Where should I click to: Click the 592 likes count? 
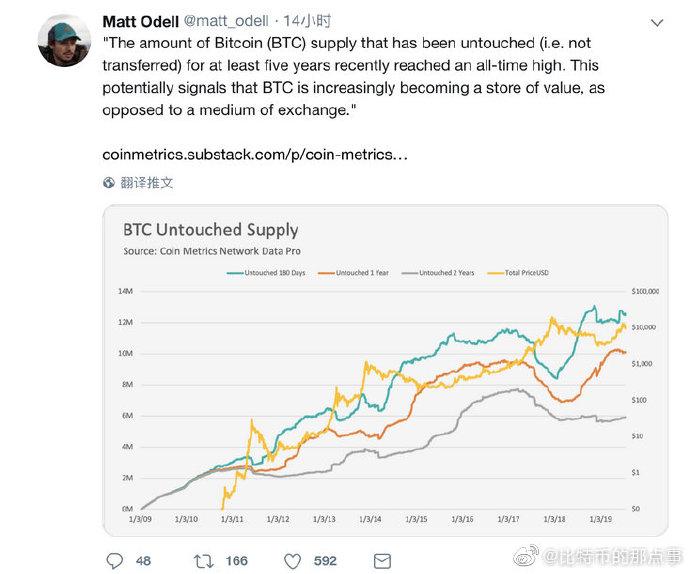(325, 560)
